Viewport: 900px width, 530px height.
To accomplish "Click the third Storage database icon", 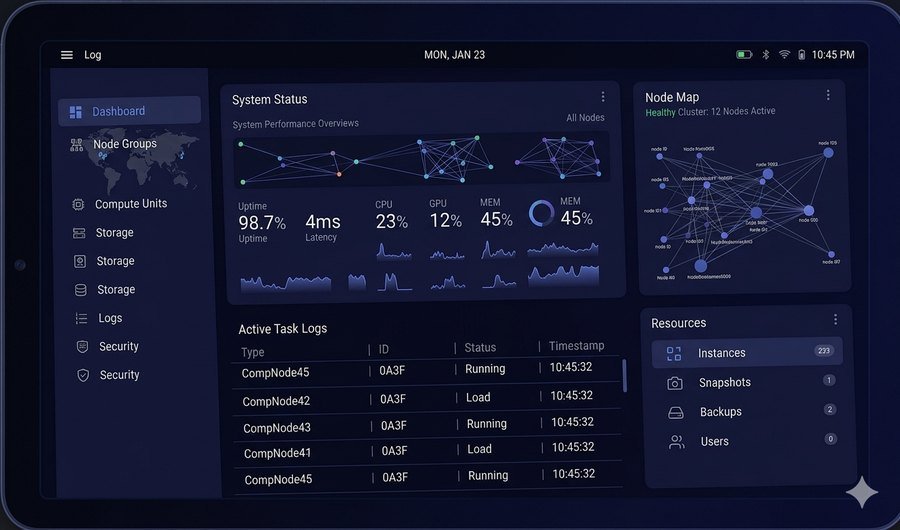I will point(81,290).
